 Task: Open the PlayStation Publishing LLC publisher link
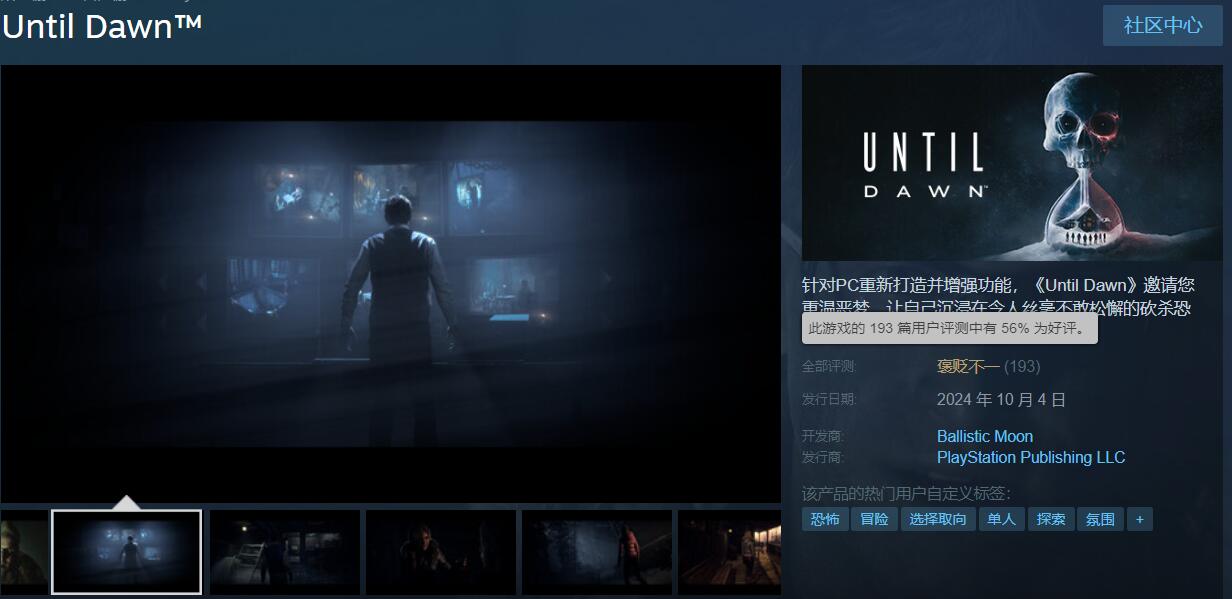tap(1030, 457)
